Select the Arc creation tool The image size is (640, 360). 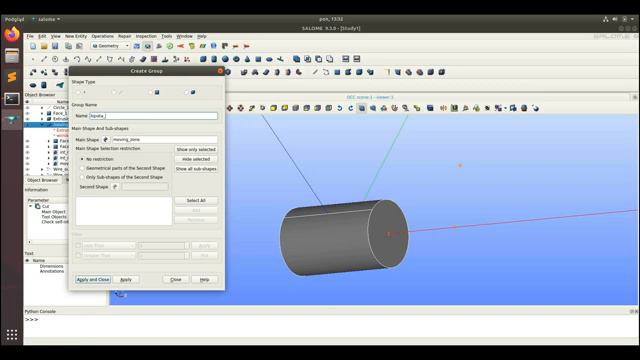click(77, 59)
